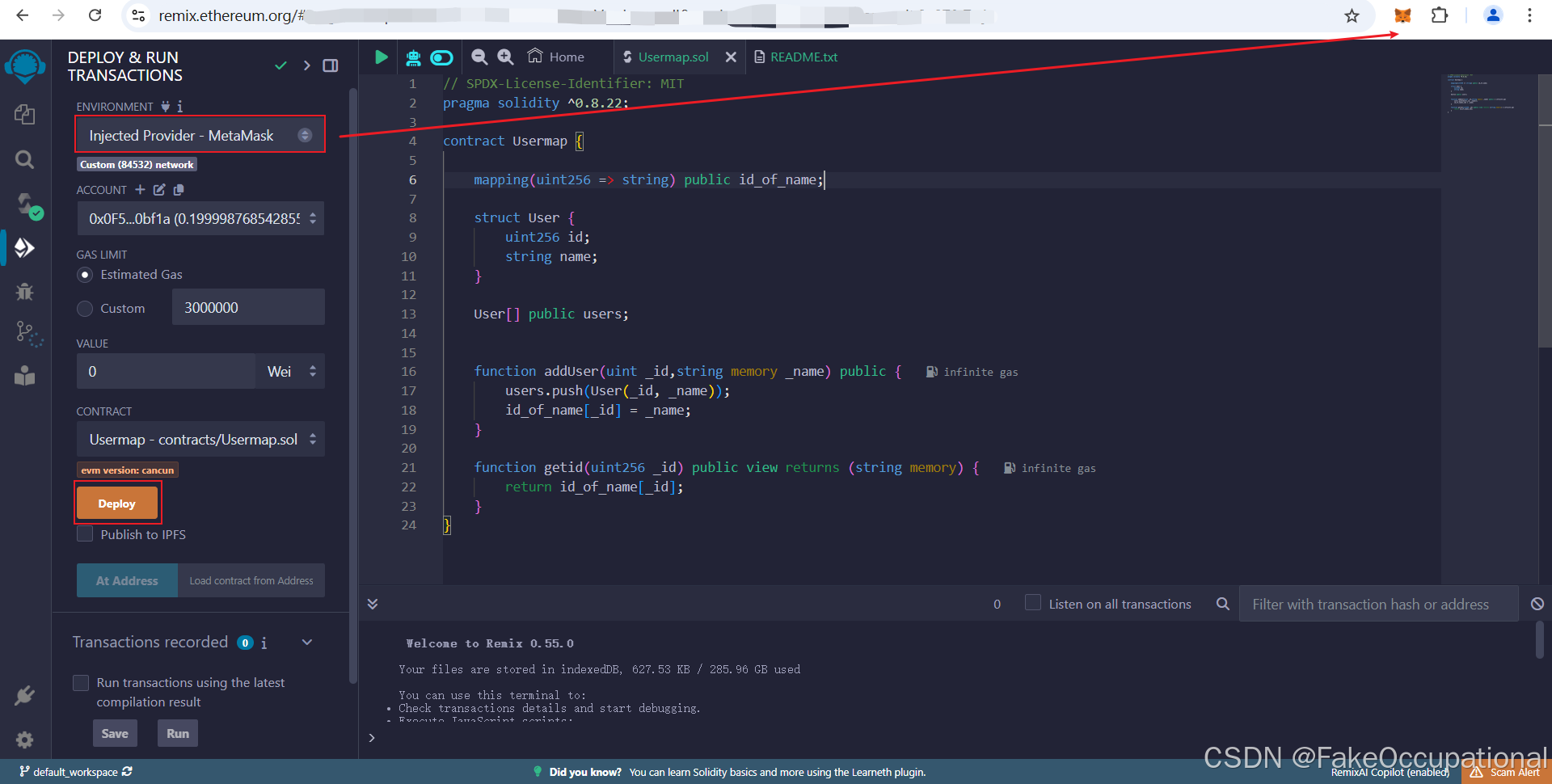Switch to the README.txt tab
This screenshot has width=1552, height=784.
tap(795, 57)
